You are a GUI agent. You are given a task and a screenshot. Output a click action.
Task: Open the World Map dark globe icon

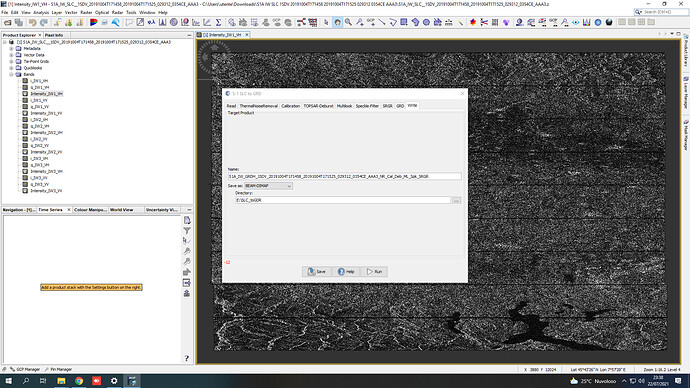pyautogui.click(x=609, y=22)
